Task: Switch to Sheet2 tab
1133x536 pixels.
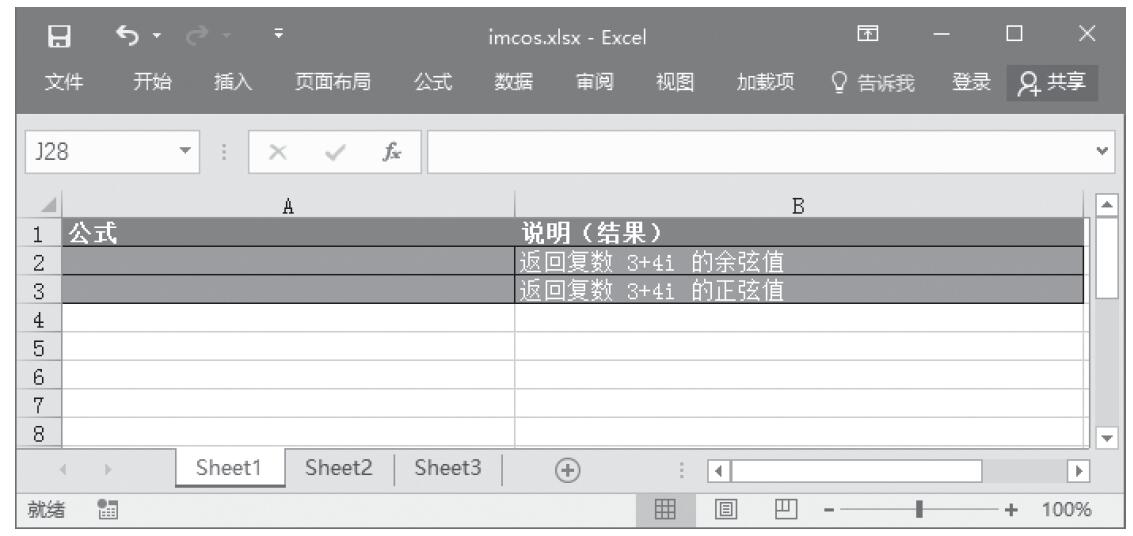Action: (x=339, y=470)
